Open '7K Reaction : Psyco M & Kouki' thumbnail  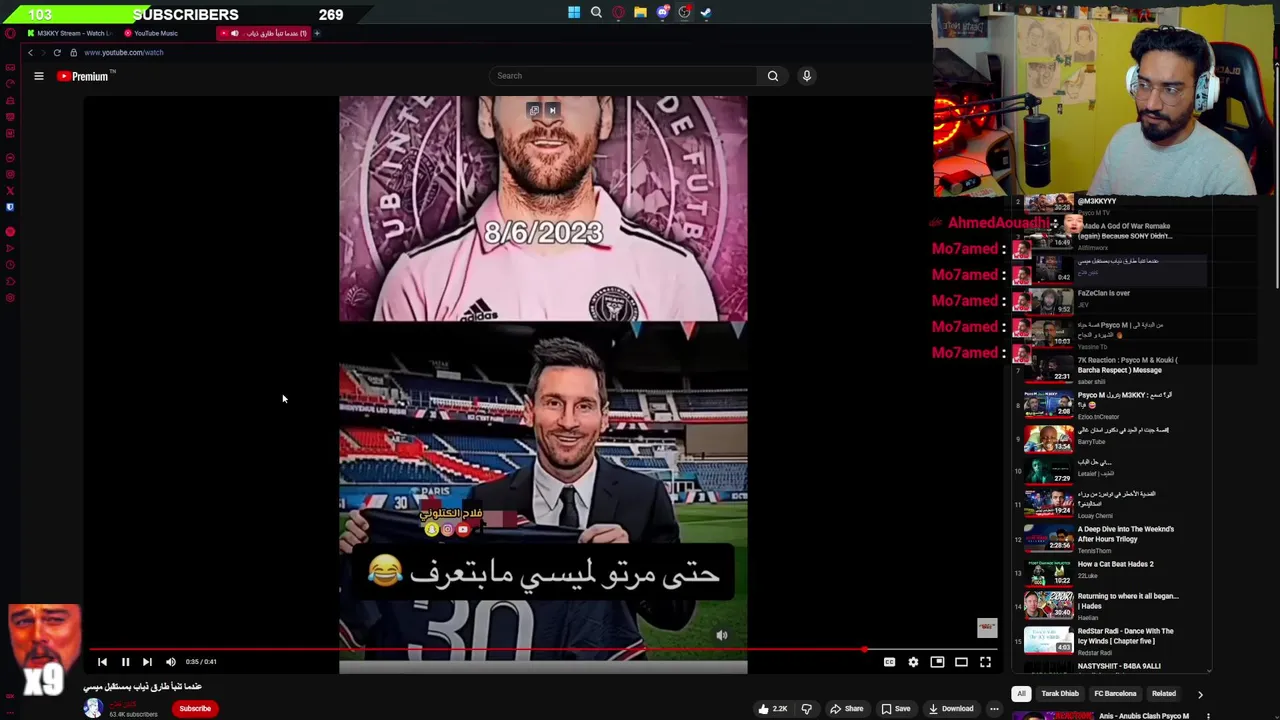pos(1048,369)
